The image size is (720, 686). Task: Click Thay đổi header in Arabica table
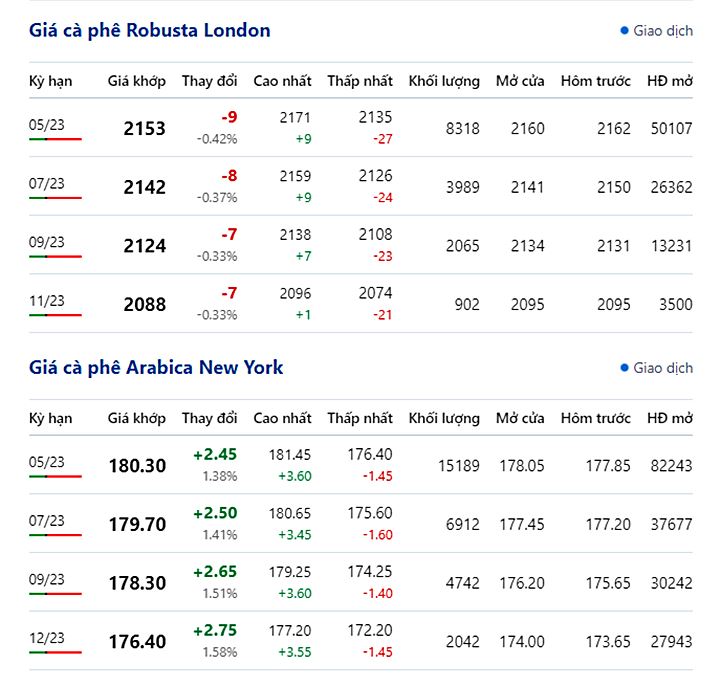[209, 418]
